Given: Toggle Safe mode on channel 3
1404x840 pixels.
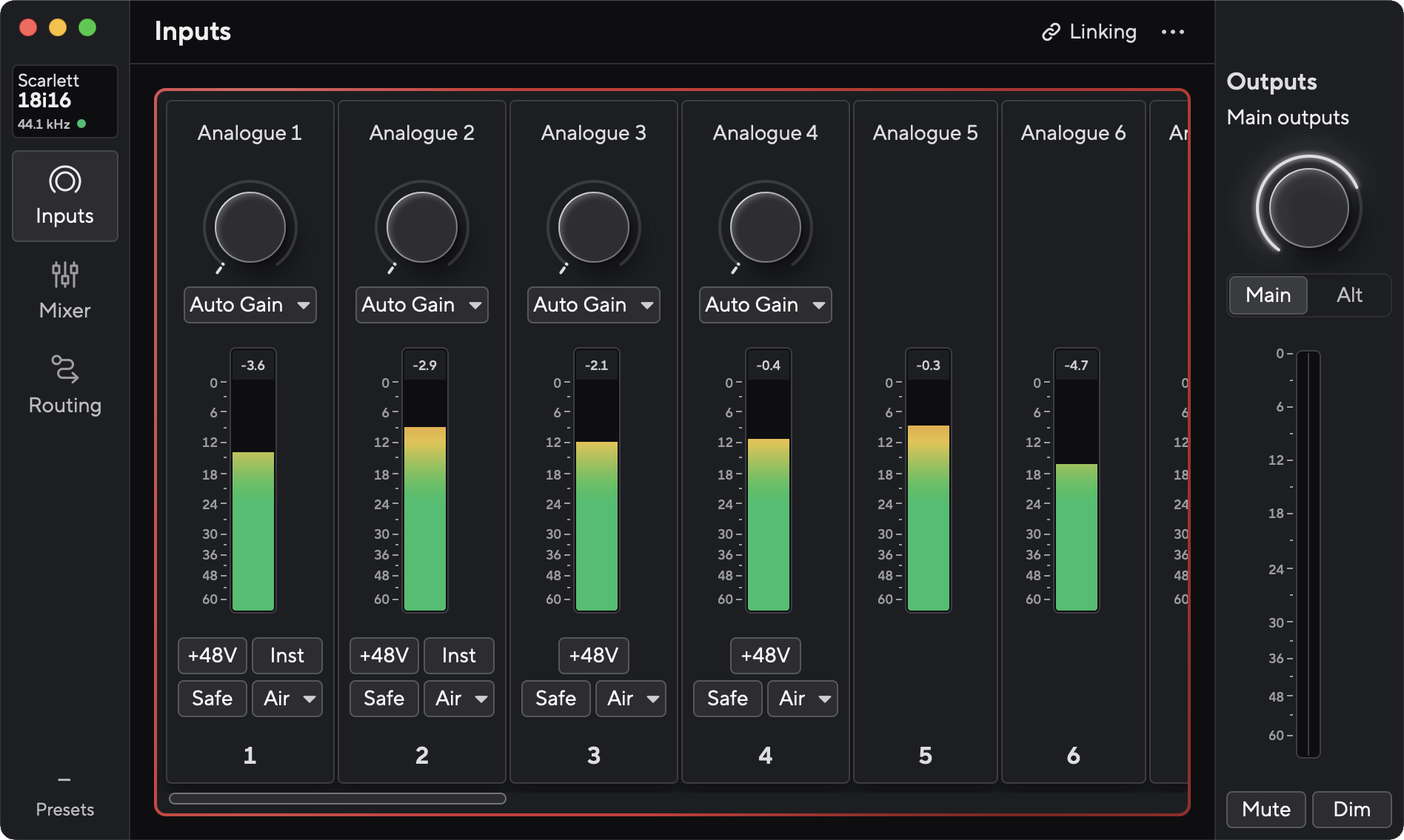Looking at the screenshot, I should click(556, 699).
